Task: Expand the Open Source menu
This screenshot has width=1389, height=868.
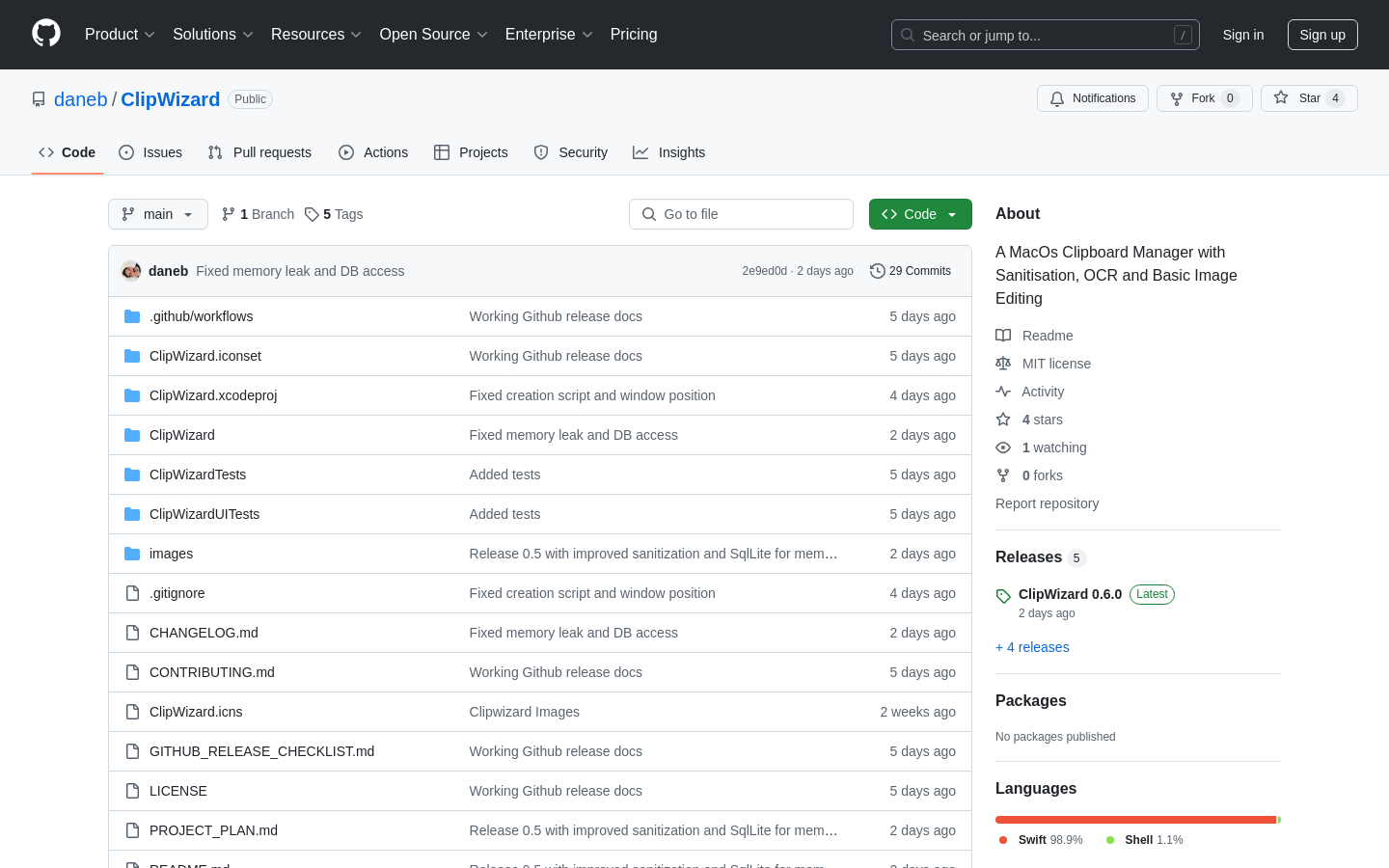Action: coord(434,35)
